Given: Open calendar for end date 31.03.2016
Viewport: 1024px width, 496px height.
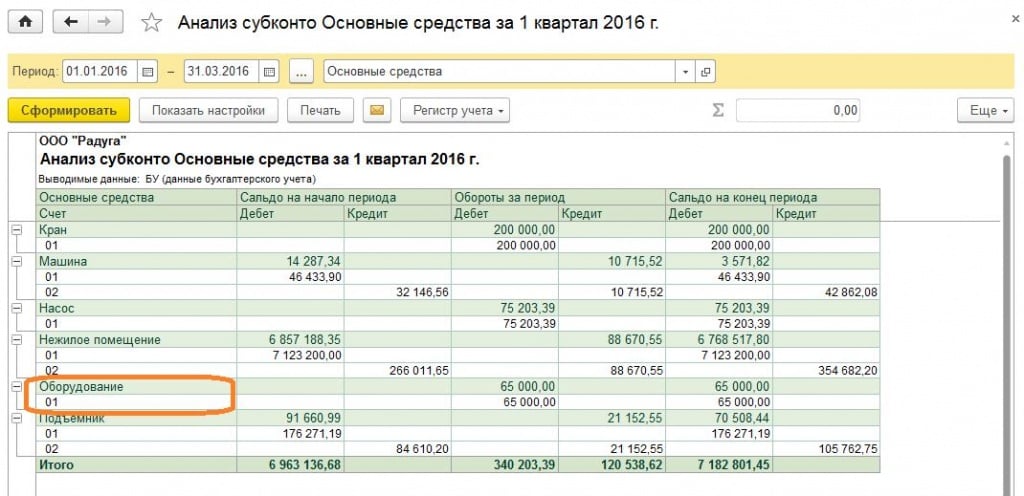Looking at the screenshot, I should click(268, 72).
